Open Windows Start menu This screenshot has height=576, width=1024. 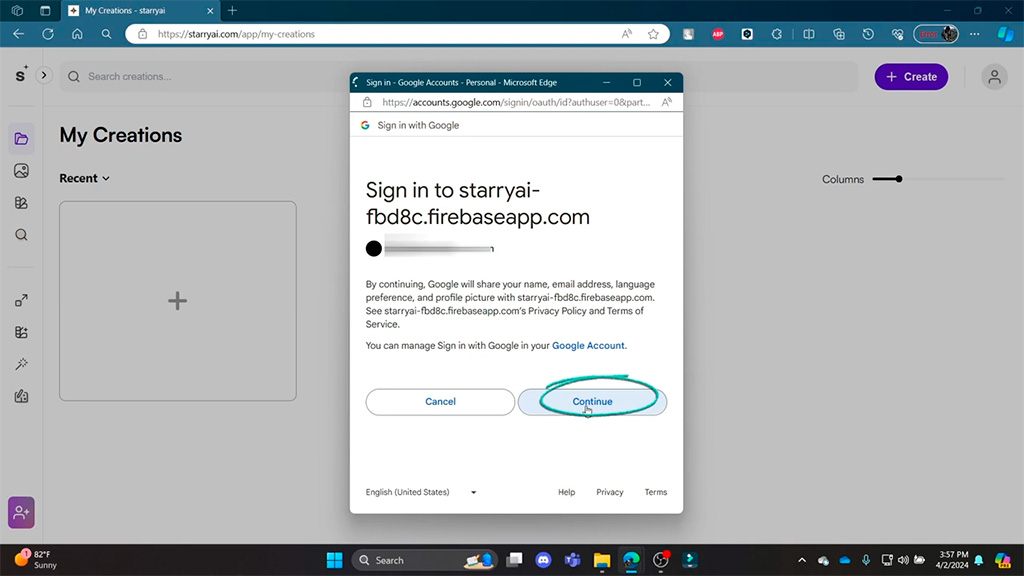pyautogui.click(x=334, y=560)
